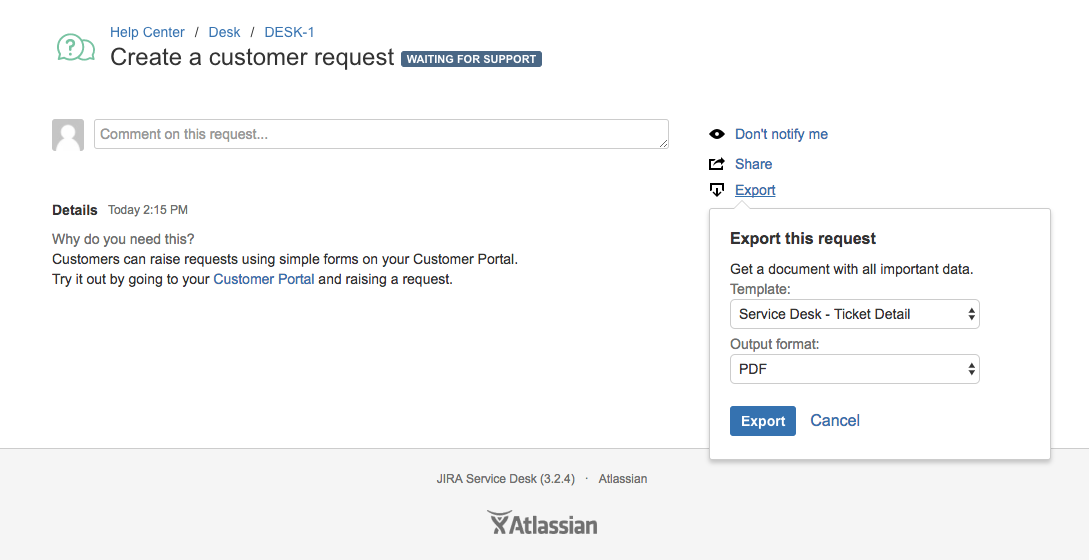Image resolution: width=1089 pixels, height=560 pixels.
Task: Click the user avatar next to comment box
Action: click(x=68, y=135)
